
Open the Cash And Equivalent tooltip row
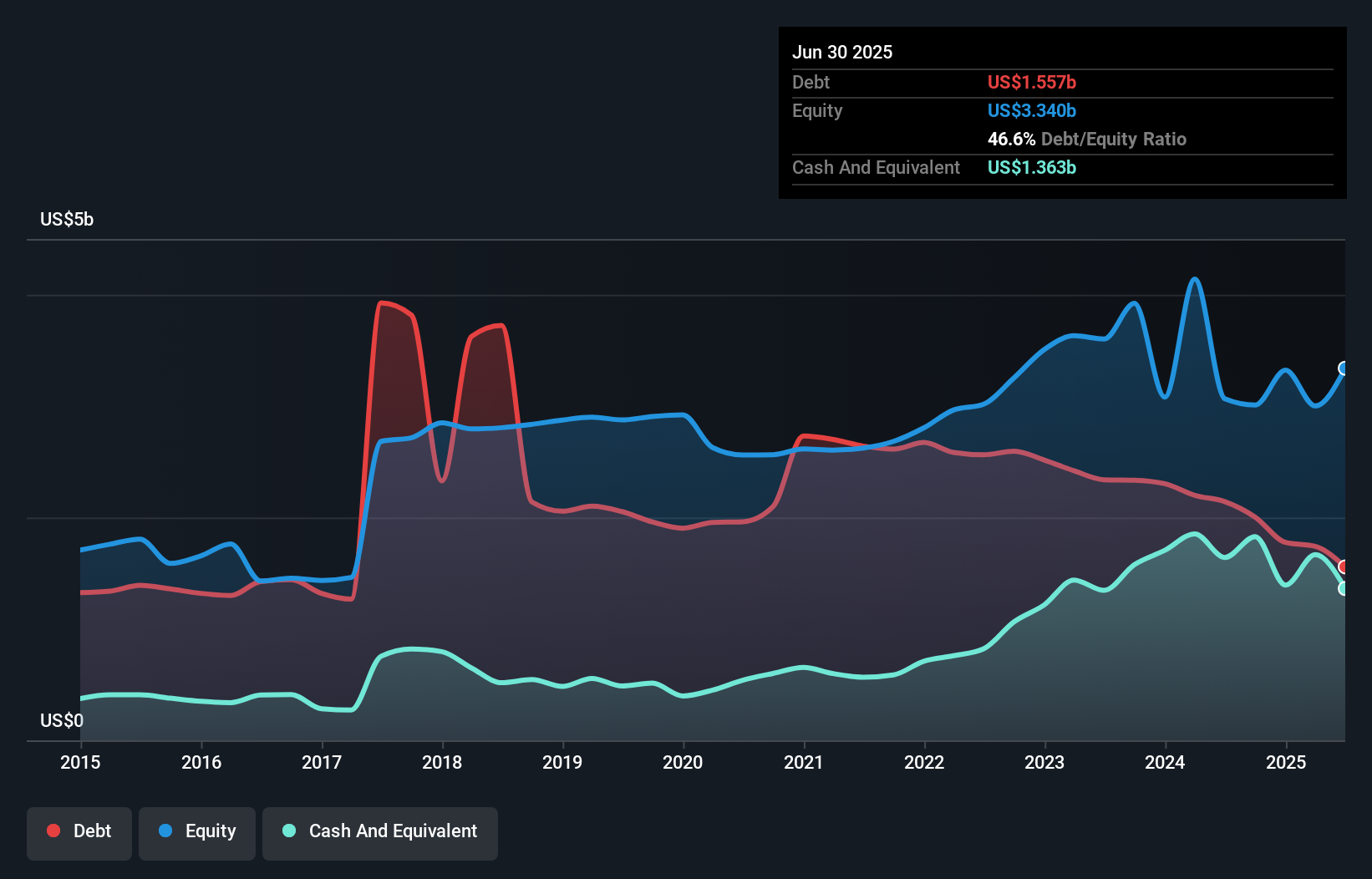[x=876, y=167]
